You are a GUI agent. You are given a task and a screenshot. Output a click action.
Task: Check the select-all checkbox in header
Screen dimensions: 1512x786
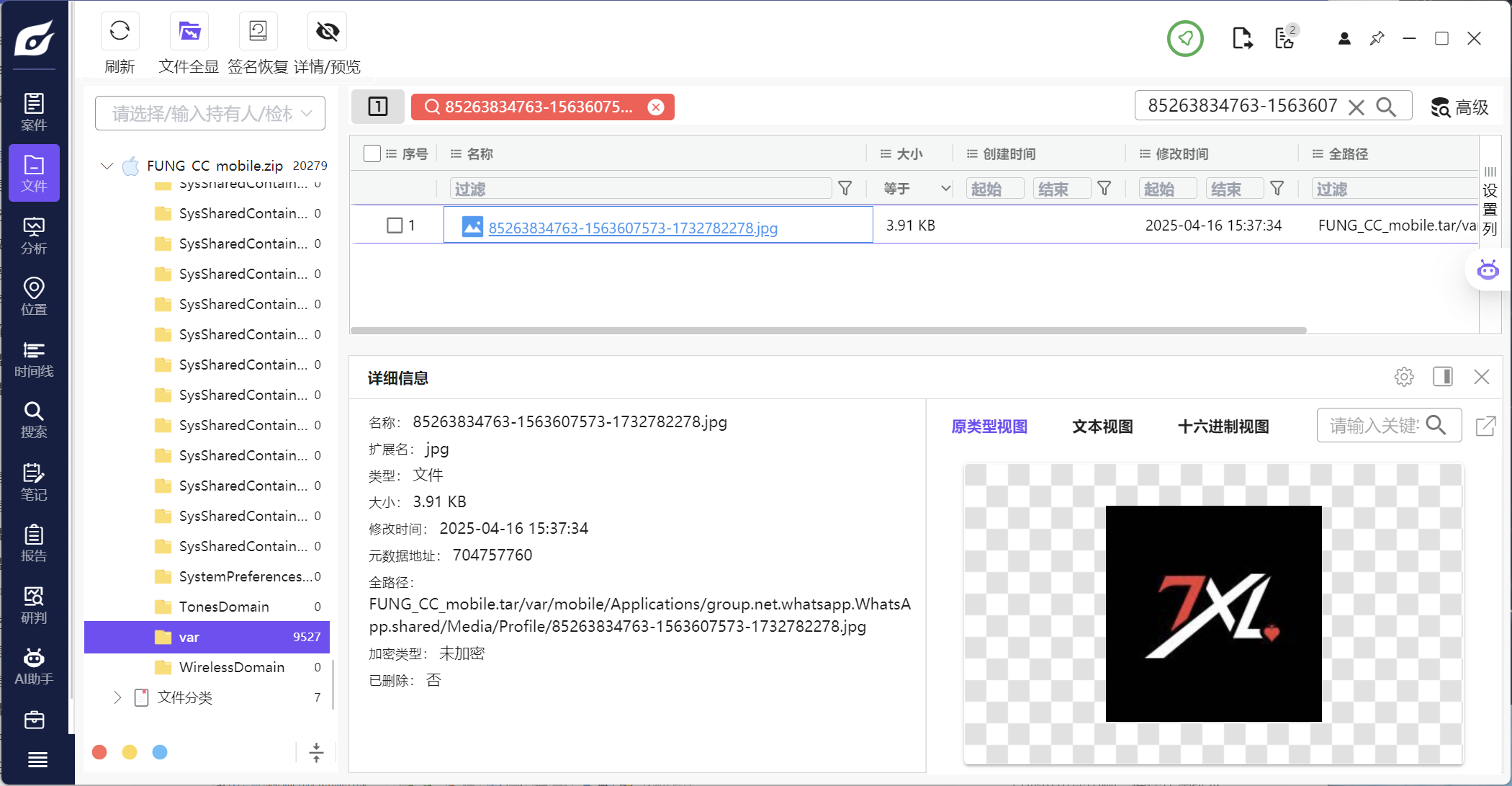coord(372,153)
